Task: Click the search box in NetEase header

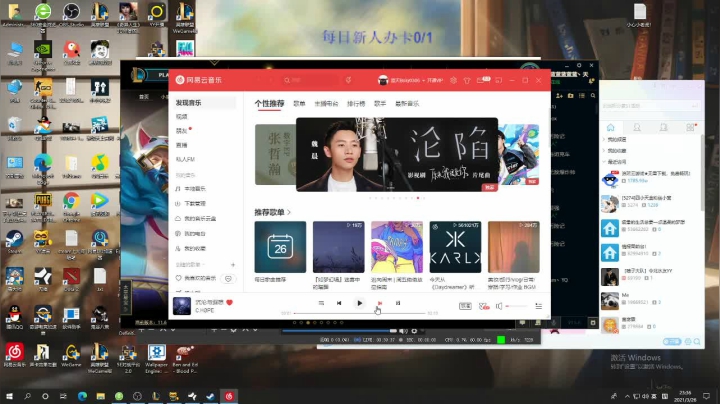Action: click(x=310, y=80)
